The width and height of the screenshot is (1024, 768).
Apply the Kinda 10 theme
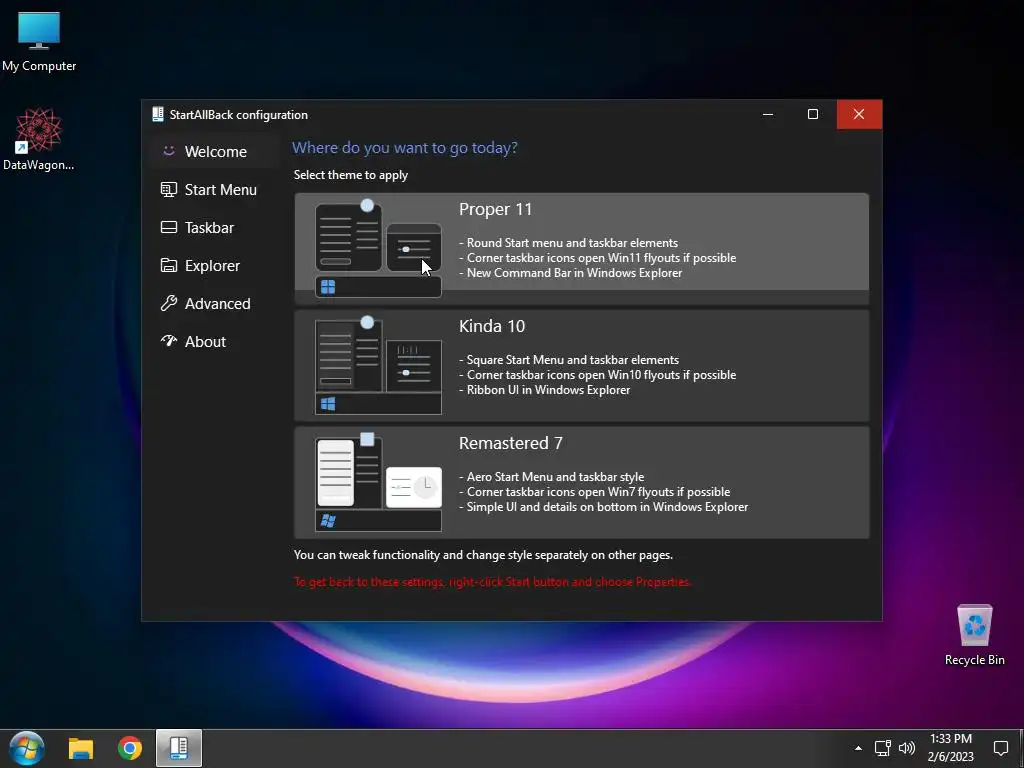[x=581, y=366]
